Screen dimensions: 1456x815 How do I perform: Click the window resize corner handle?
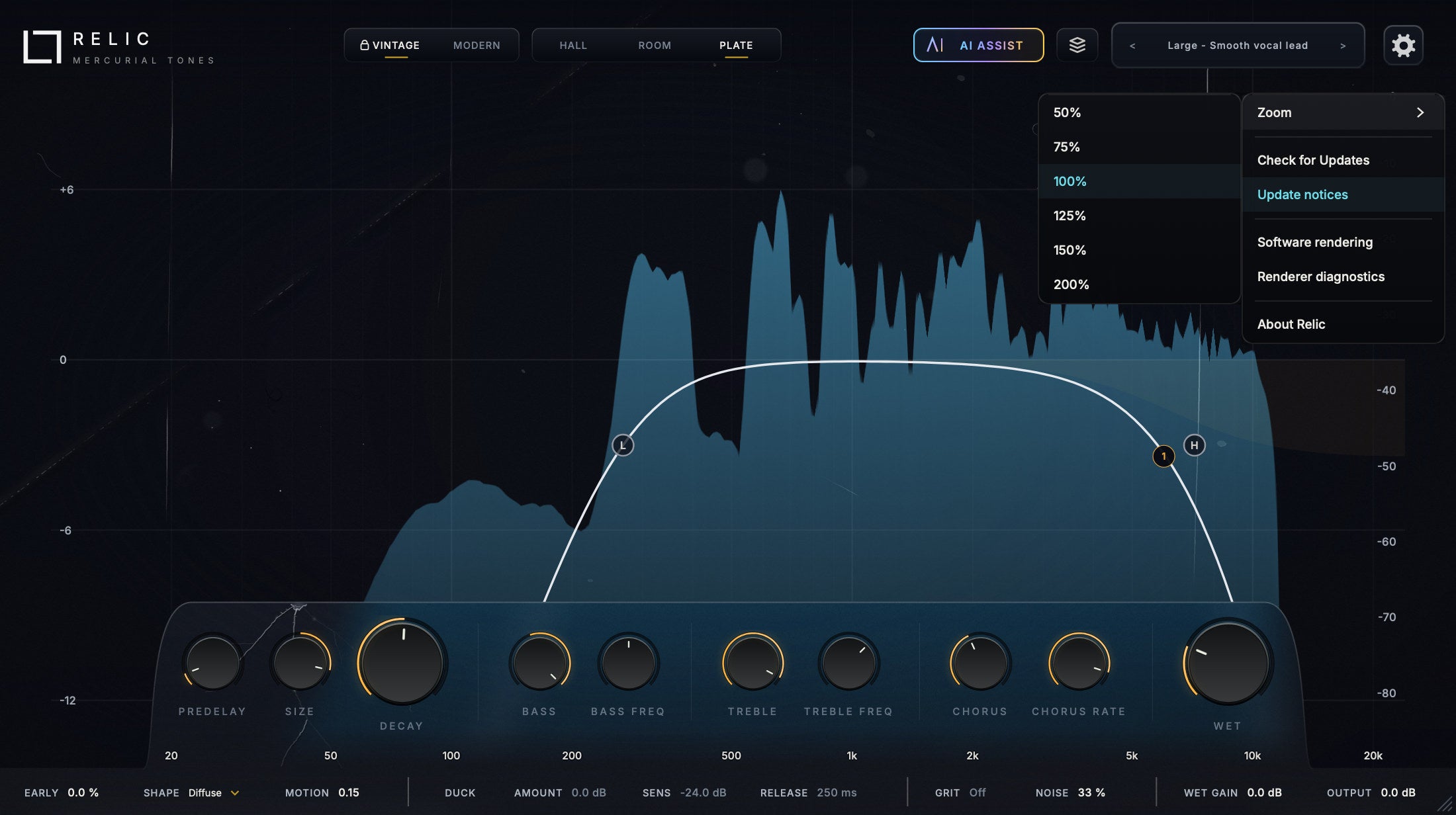tap(1444, 804)
